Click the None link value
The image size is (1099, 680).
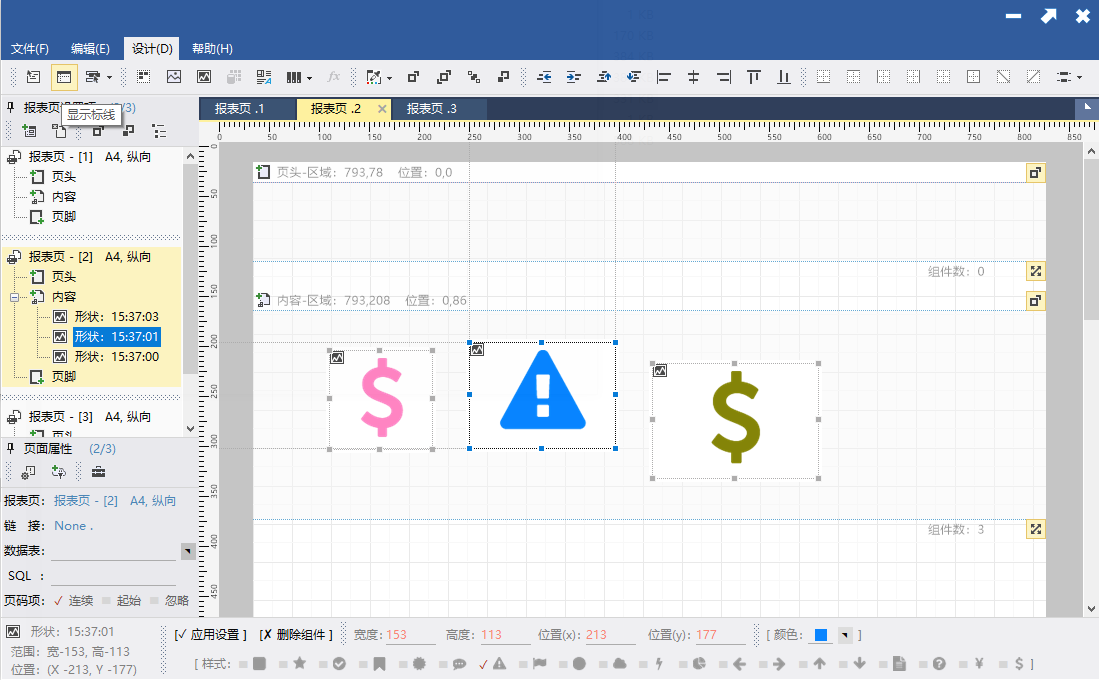pos(73,526)
